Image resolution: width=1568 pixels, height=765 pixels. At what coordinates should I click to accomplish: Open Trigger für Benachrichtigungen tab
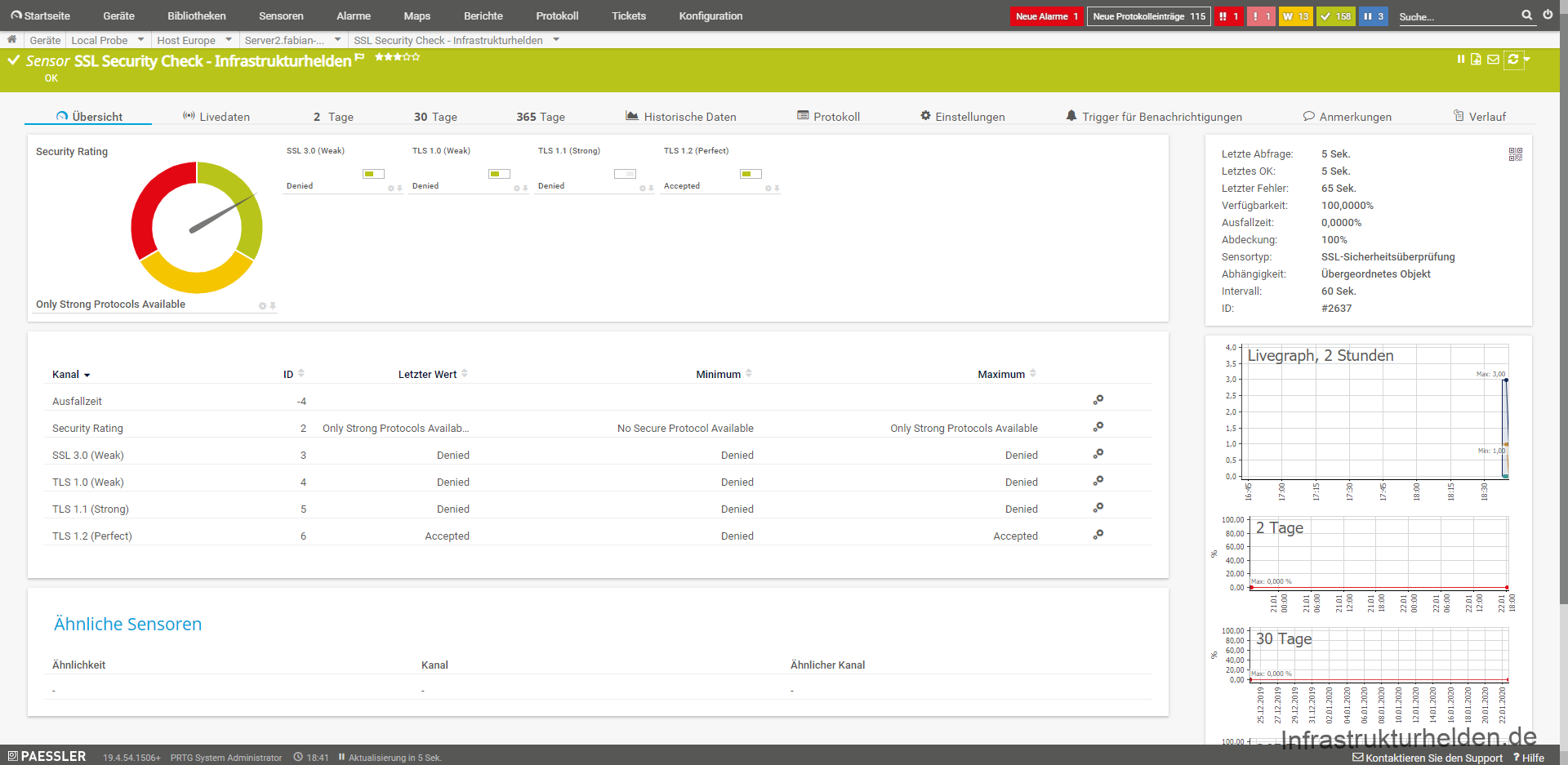point(1154,117)
